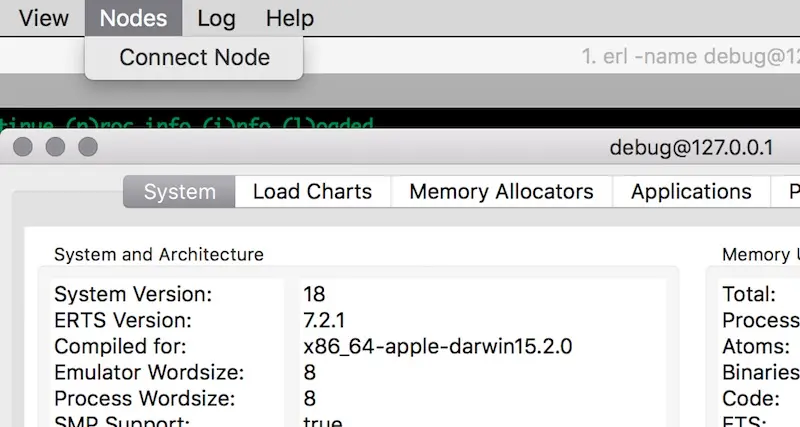Click the minimize window button
This screenshot has width=800, height=427.
click(x=55, y=147)
